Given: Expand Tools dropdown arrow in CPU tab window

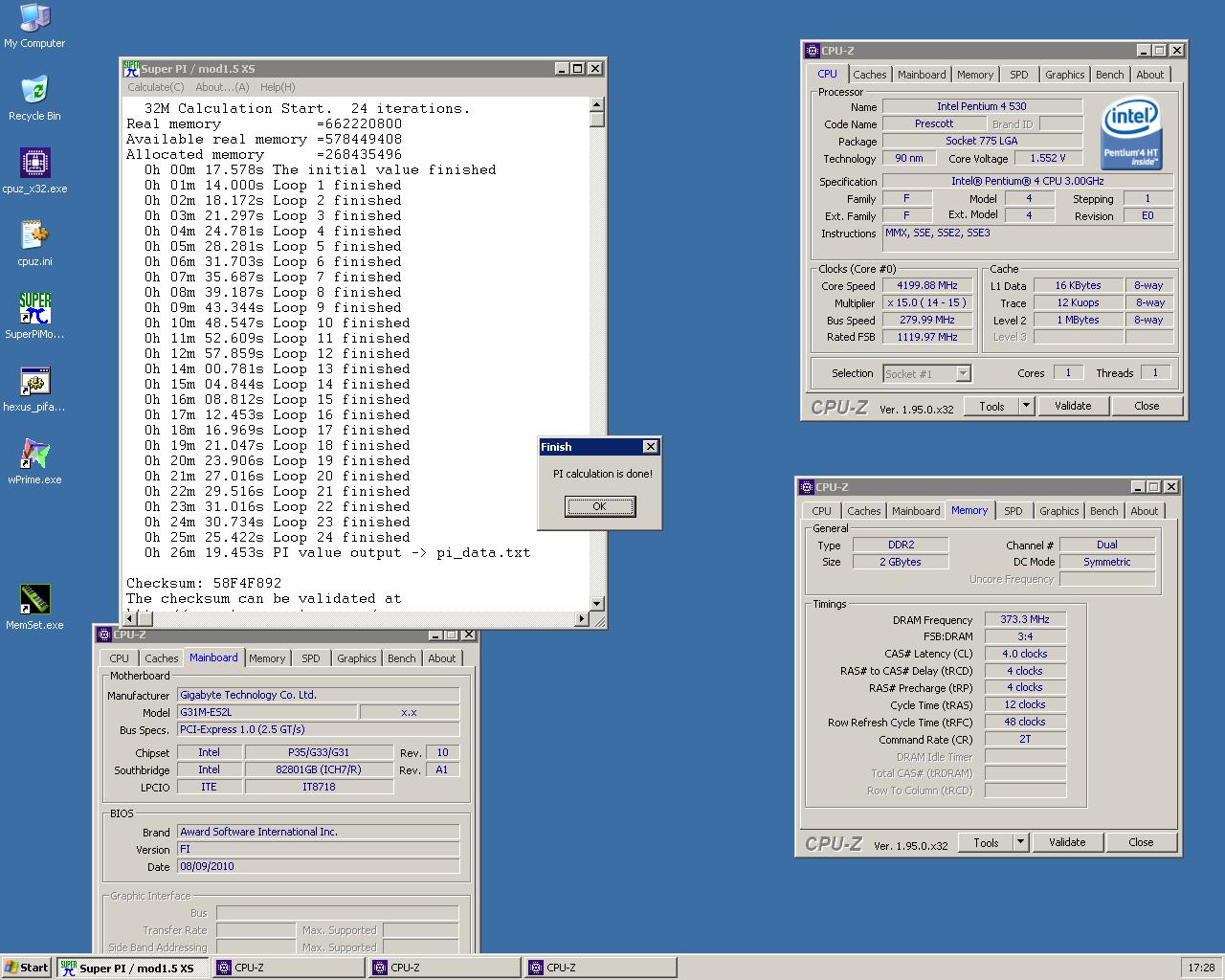Looking at the screenshot, I should tap(1026, 406).
